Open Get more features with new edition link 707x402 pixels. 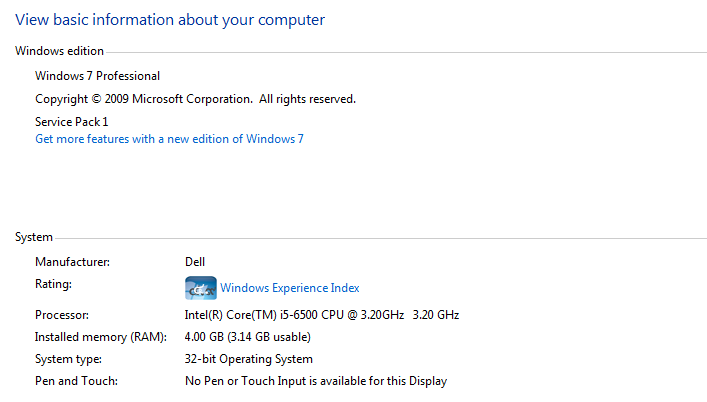click(170, 139)
